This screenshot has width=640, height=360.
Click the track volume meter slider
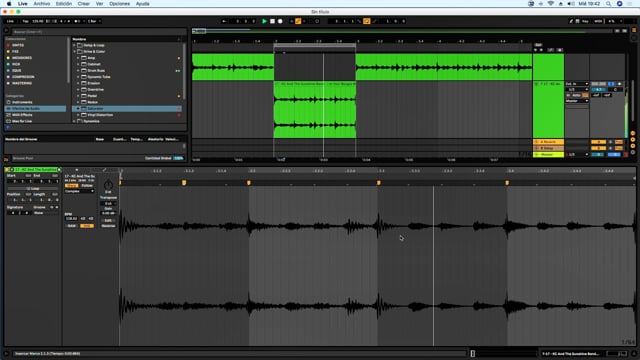[x=598, y=89]
